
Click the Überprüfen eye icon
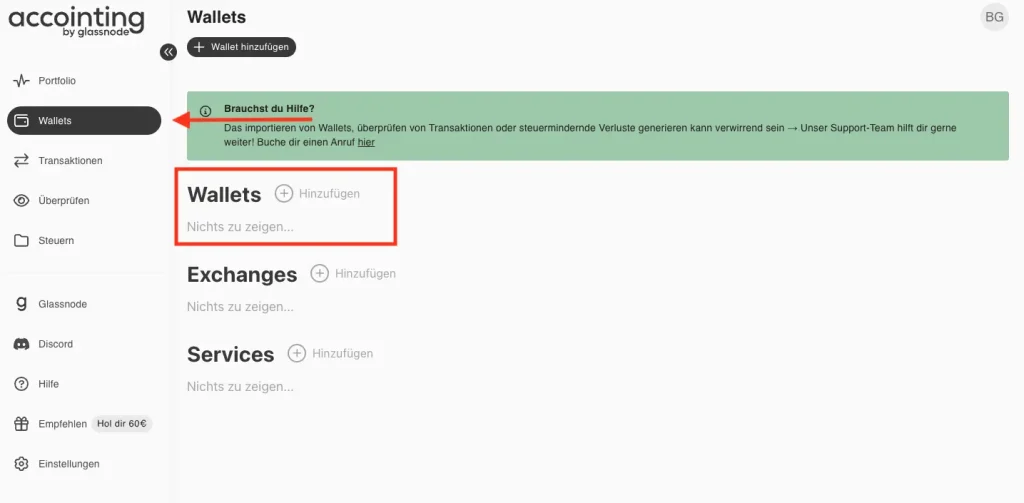[x=21, y=201]
